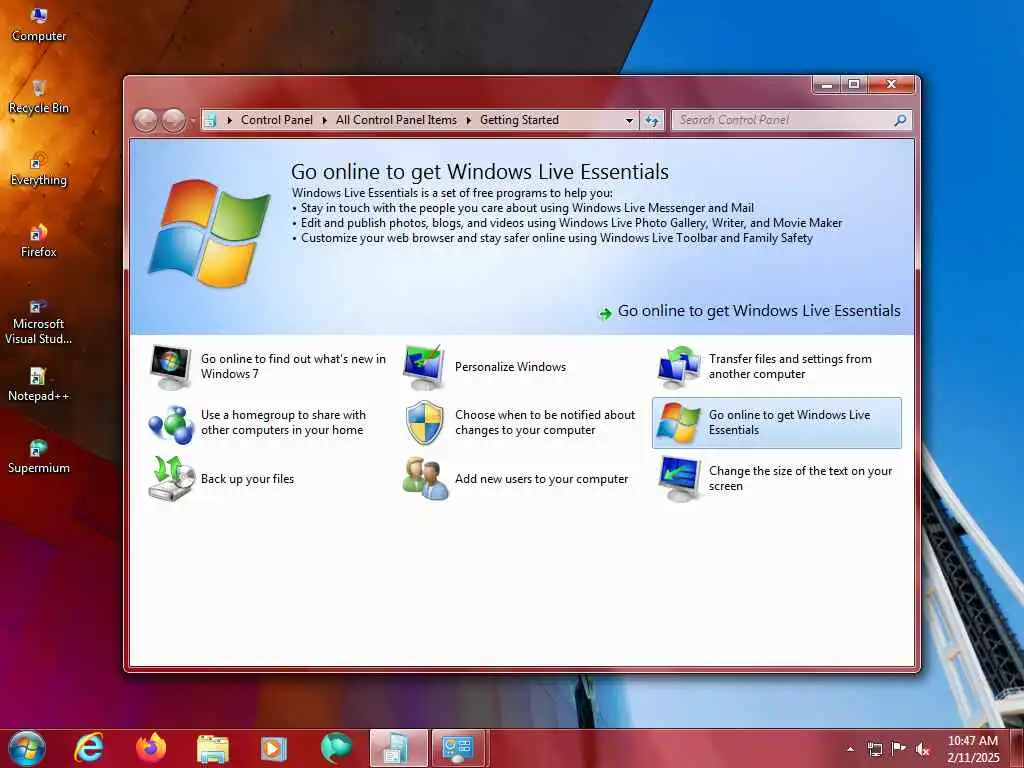Screen dimensions: 1024x768
Task: Maximize the Getting Started window
Action: pyautogui.click(x=854, y=84)
